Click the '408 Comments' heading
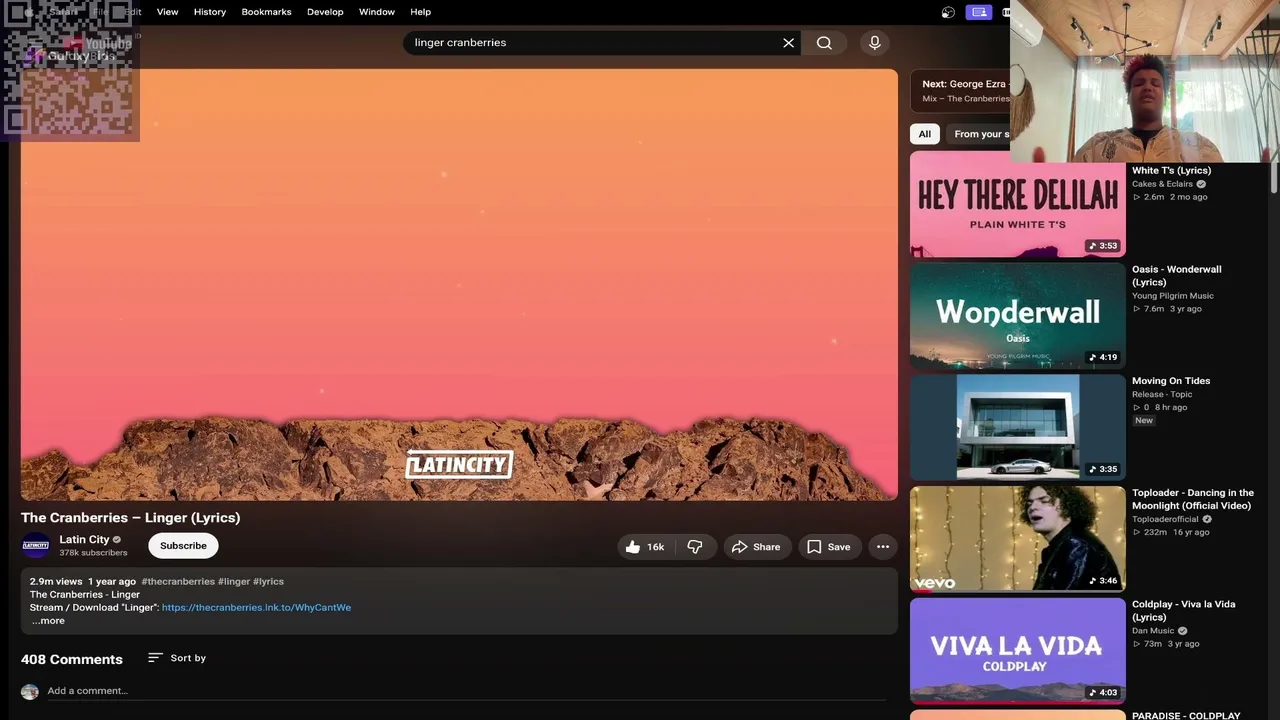The height and width of the screenshot is (720, 1280). 72,660
